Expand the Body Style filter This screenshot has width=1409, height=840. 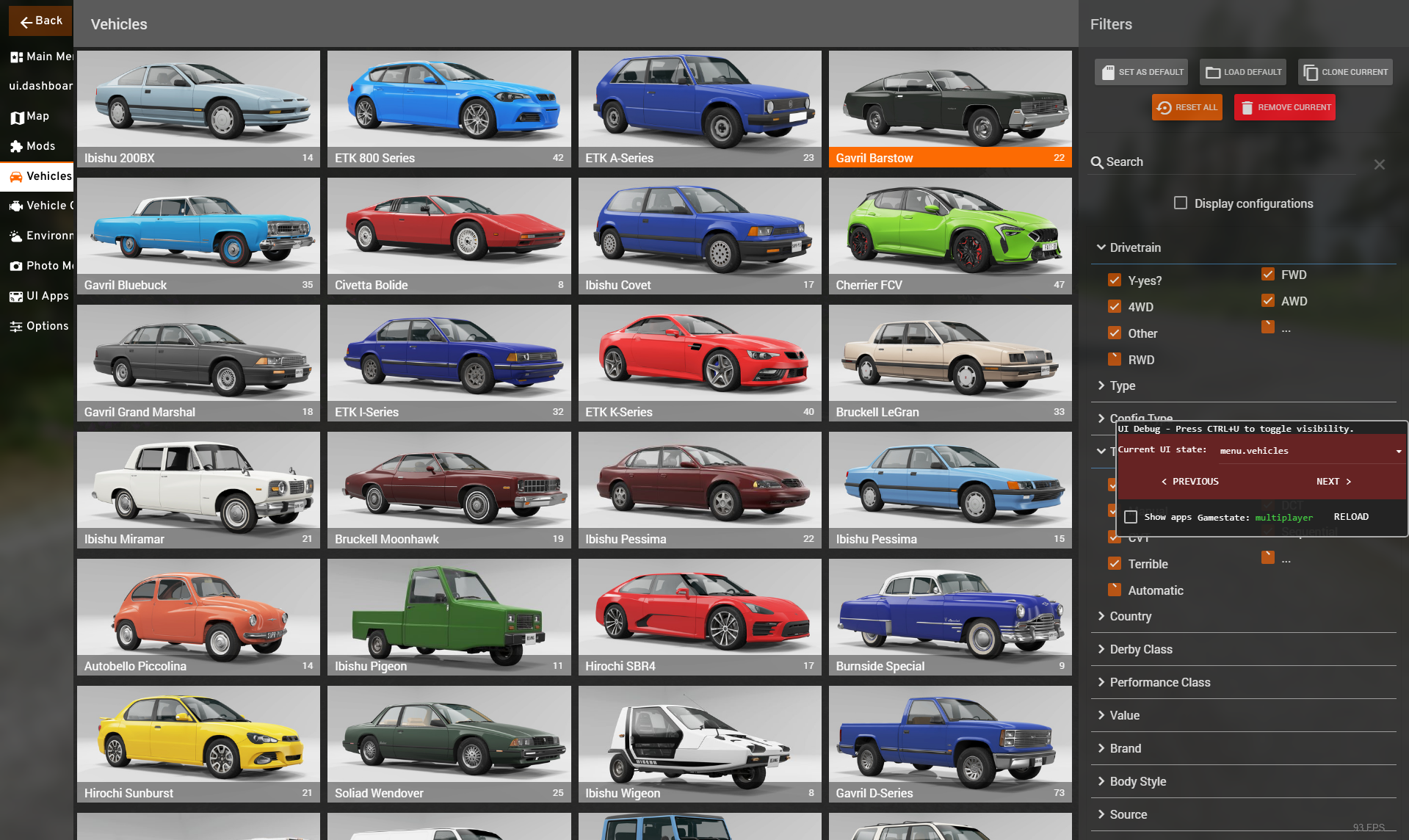tap(1244, 781)
